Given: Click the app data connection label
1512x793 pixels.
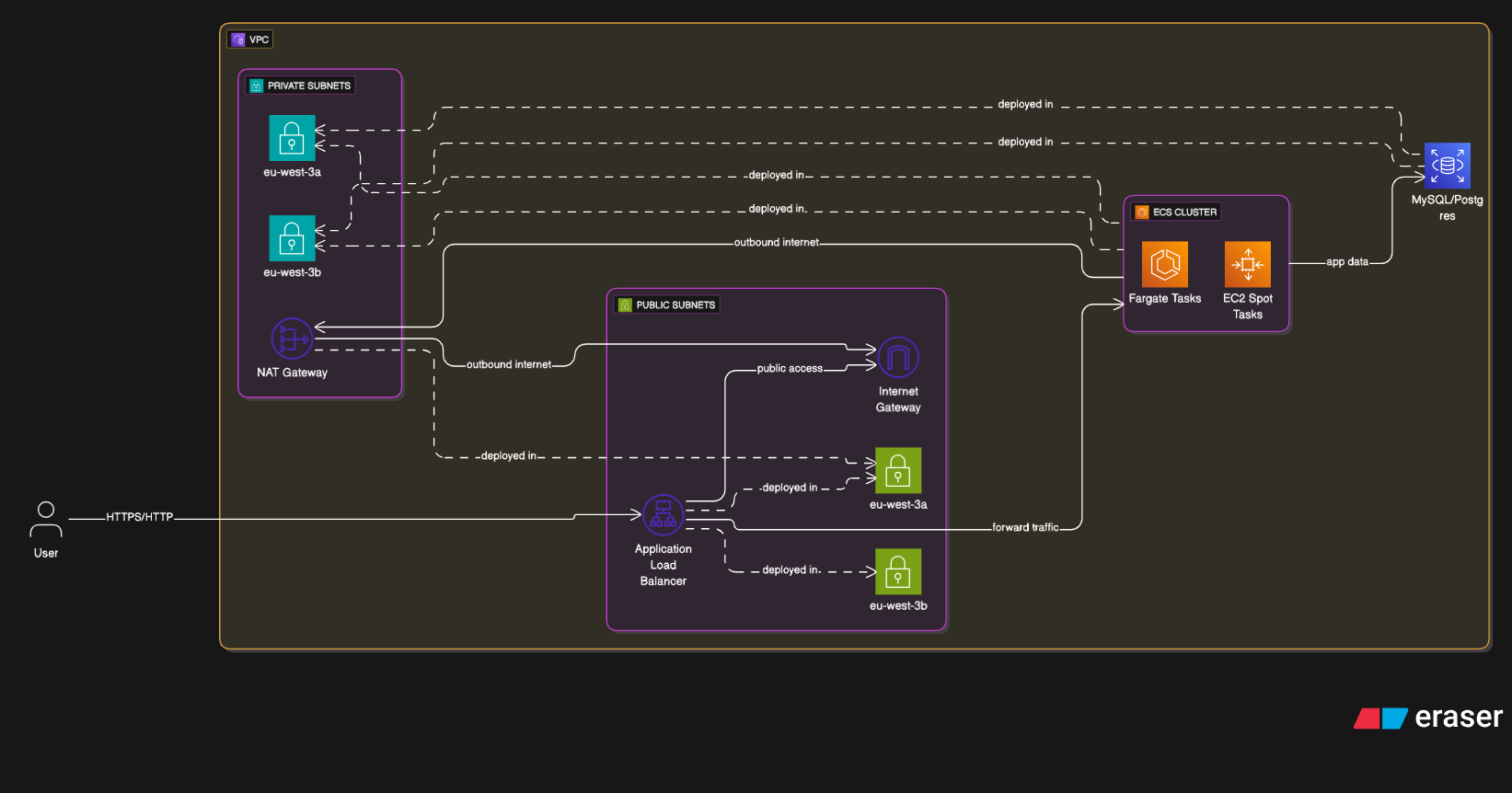Looking at the screenshot, I should (1346, 262).
